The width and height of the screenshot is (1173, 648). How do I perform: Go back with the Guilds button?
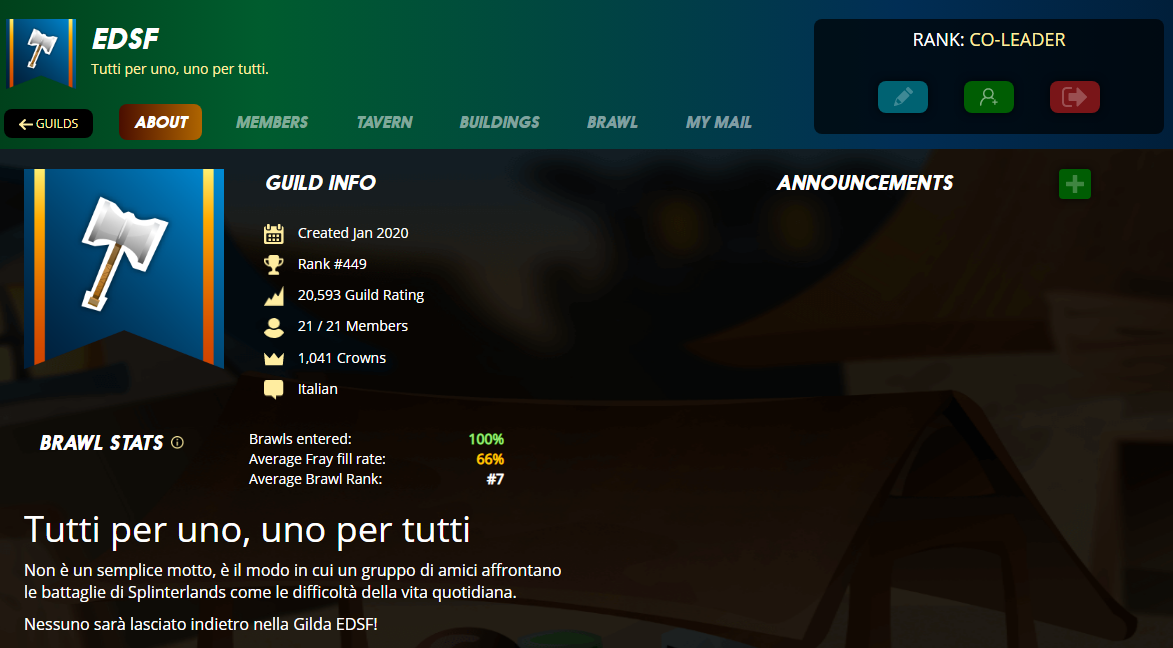[49, 123]
